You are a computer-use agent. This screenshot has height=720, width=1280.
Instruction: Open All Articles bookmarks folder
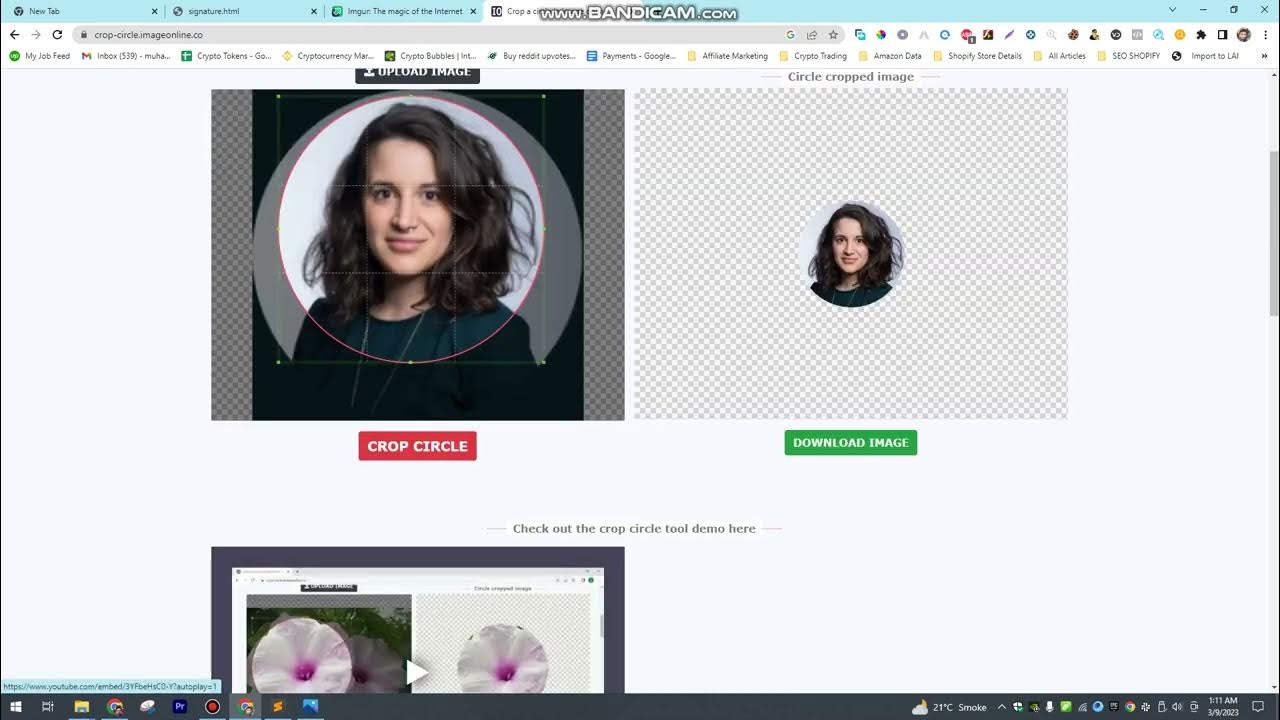pos(1060,56)
